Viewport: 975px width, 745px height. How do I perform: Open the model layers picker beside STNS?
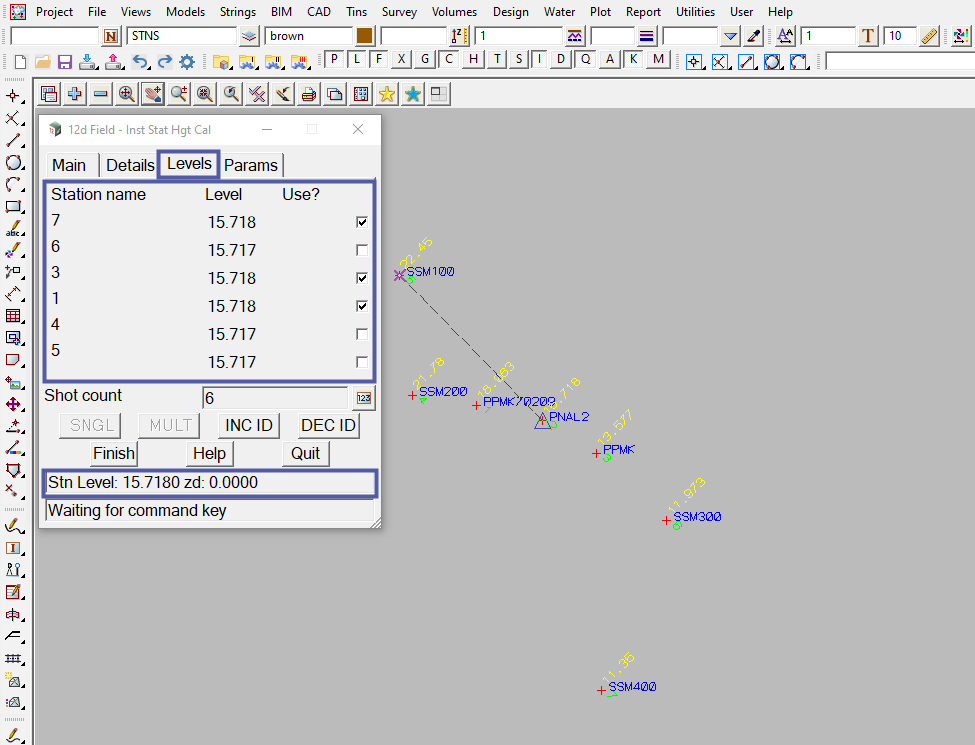pyautogui.click(x=250, y=36)
